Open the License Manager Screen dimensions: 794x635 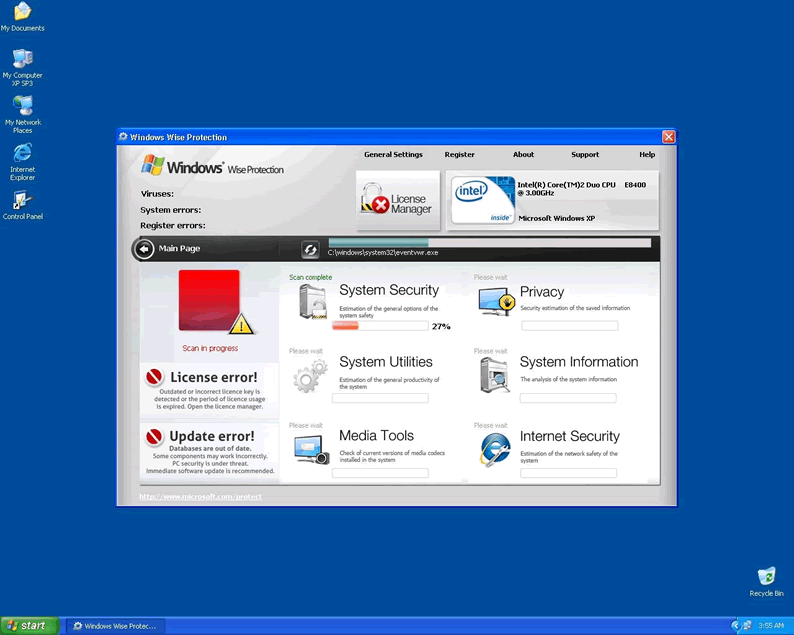tap(398, 200)
